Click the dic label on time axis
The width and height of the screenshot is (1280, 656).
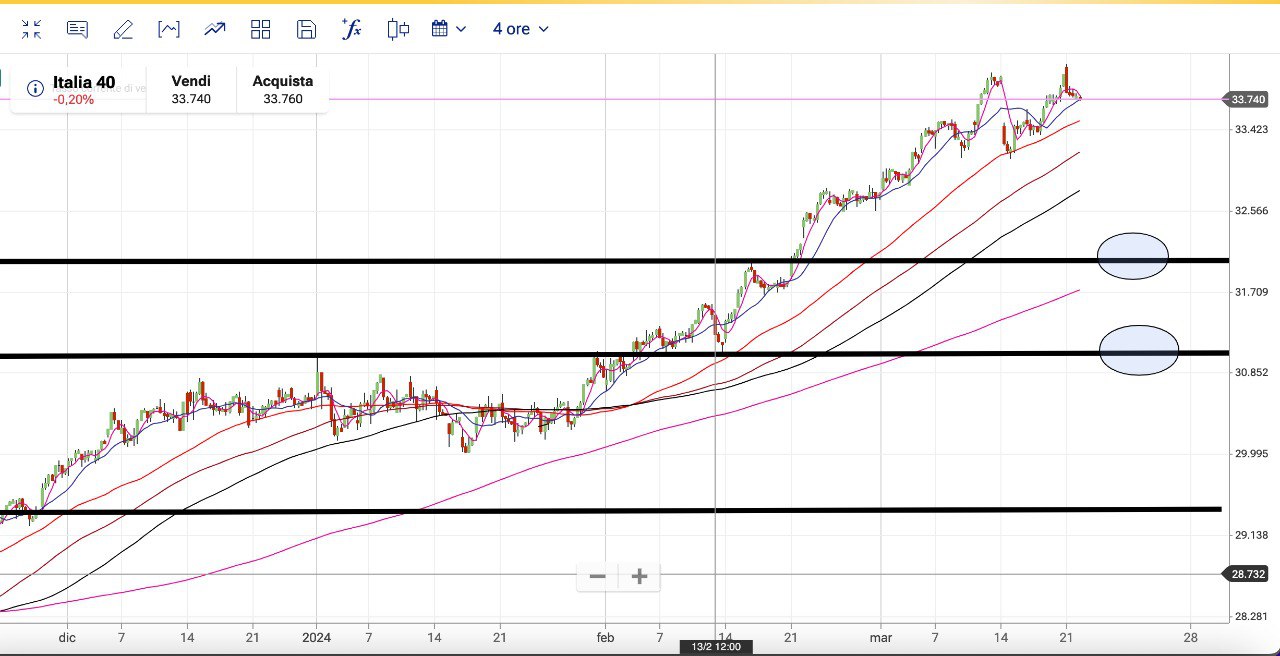67,637
